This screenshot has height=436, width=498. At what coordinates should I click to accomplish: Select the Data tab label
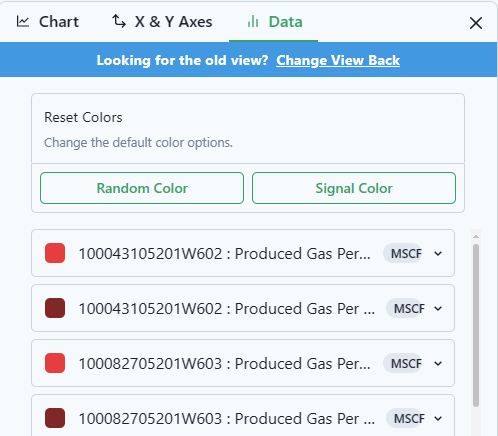tap(286, 22)
